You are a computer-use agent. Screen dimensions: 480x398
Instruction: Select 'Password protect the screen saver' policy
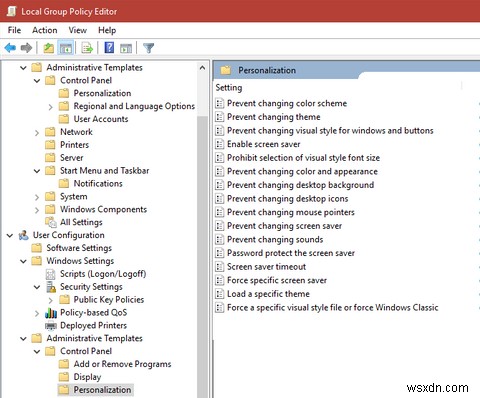pyautogui.click(x=291, y=253)
